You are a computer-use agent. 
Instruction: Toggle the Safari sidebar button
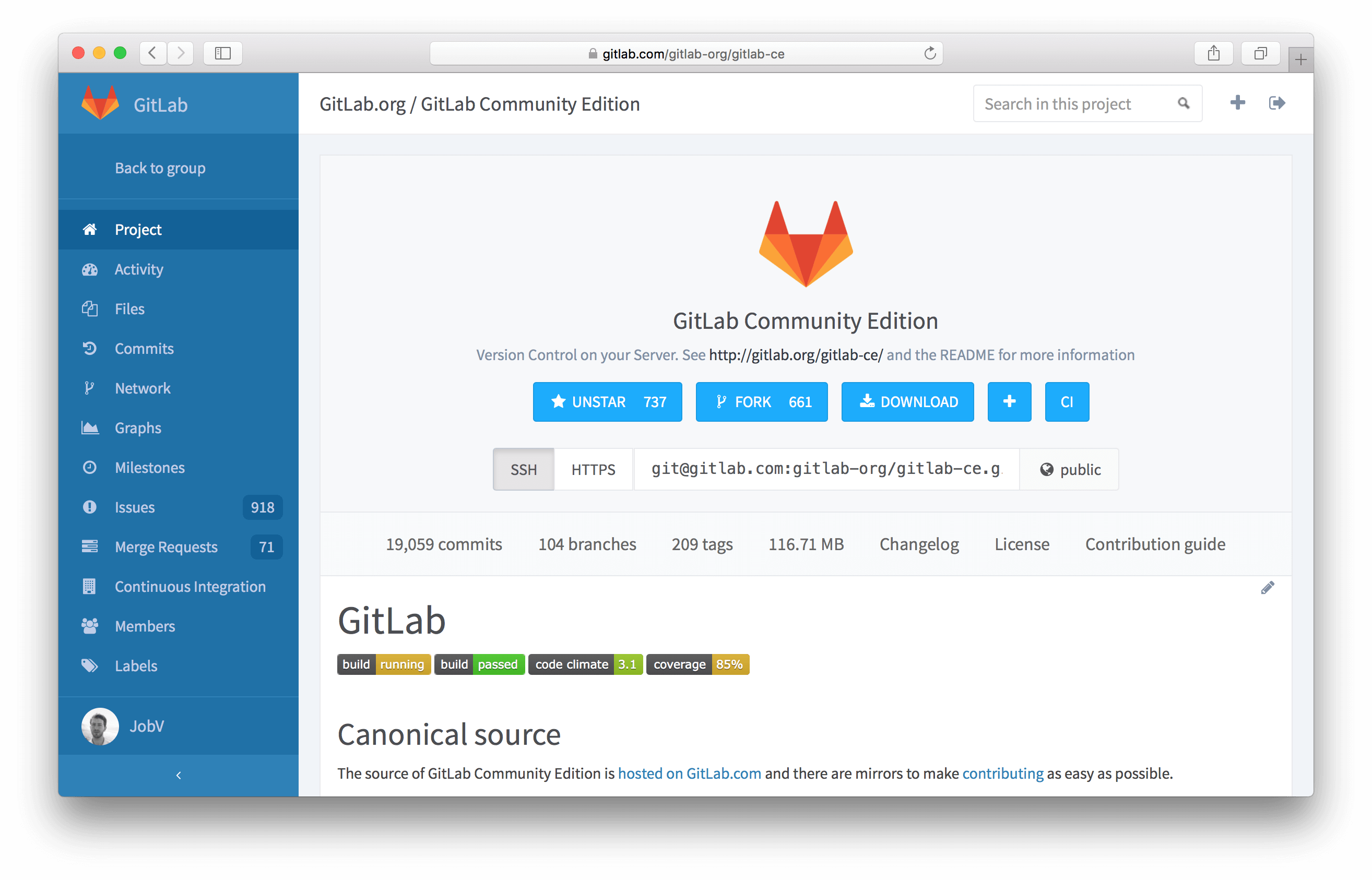pos(223,53)
